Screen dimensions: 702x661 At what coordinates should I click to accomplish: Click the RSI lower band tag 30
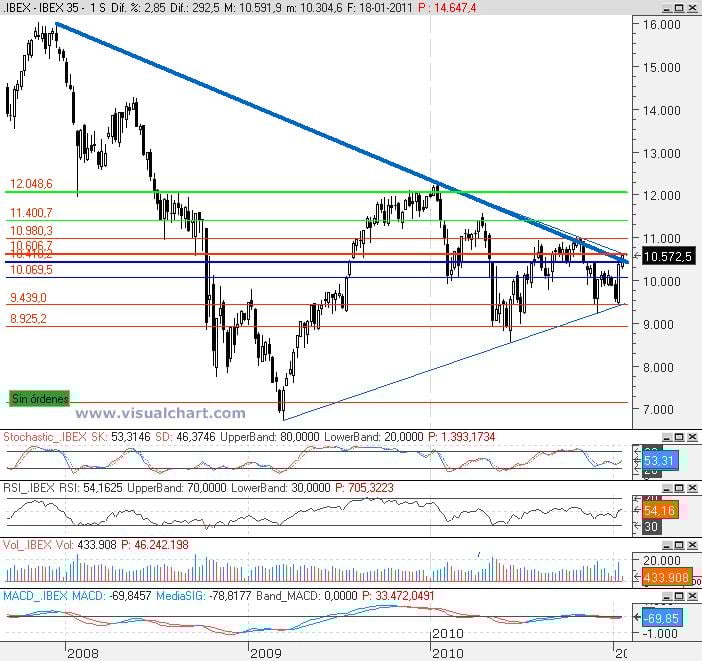[651, 526]
